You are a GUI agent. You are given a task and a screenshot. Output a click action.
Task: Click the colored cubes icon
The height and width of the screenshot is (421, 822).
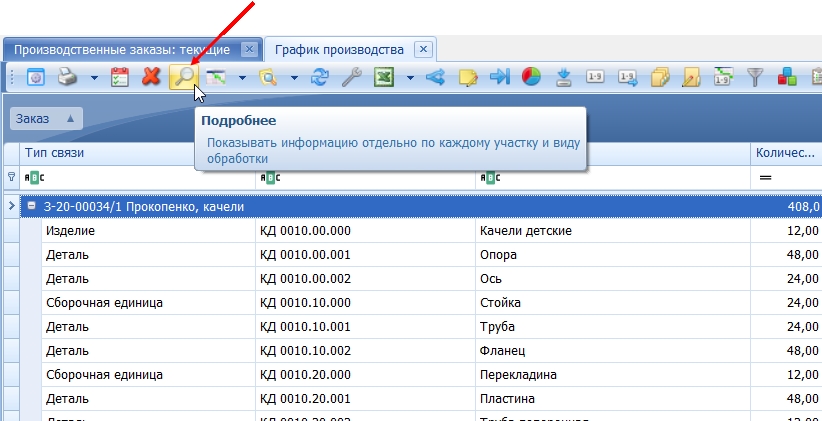pyautogui.click(x=787, y=78)
